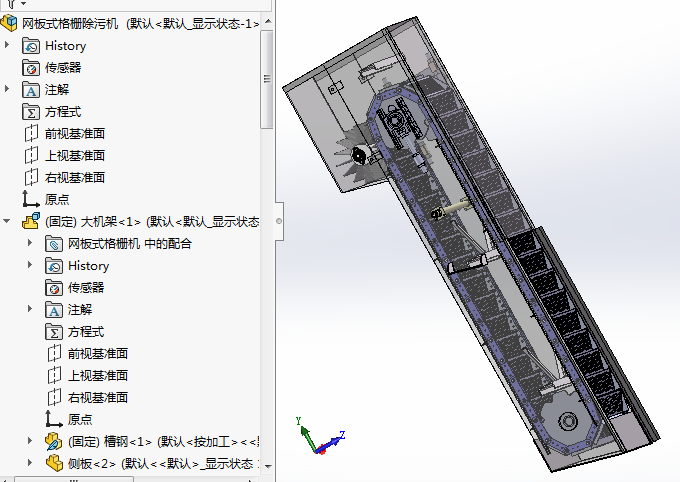Expand 网板式格栅机 中的配合 mates node
This screenshot has width=680, height=482.
click(29, 243)
